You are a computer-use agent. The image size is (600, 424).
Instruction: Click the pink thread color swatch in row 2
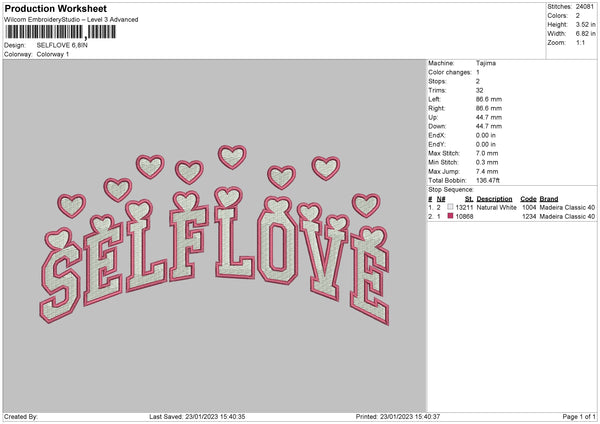click(450, 216)
